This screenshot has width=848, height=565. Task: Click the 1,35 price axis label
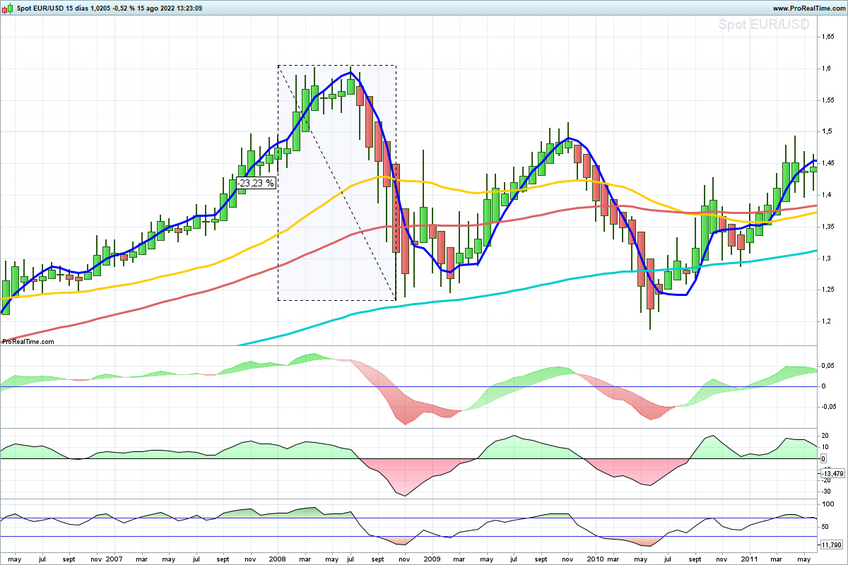point(827,227)
